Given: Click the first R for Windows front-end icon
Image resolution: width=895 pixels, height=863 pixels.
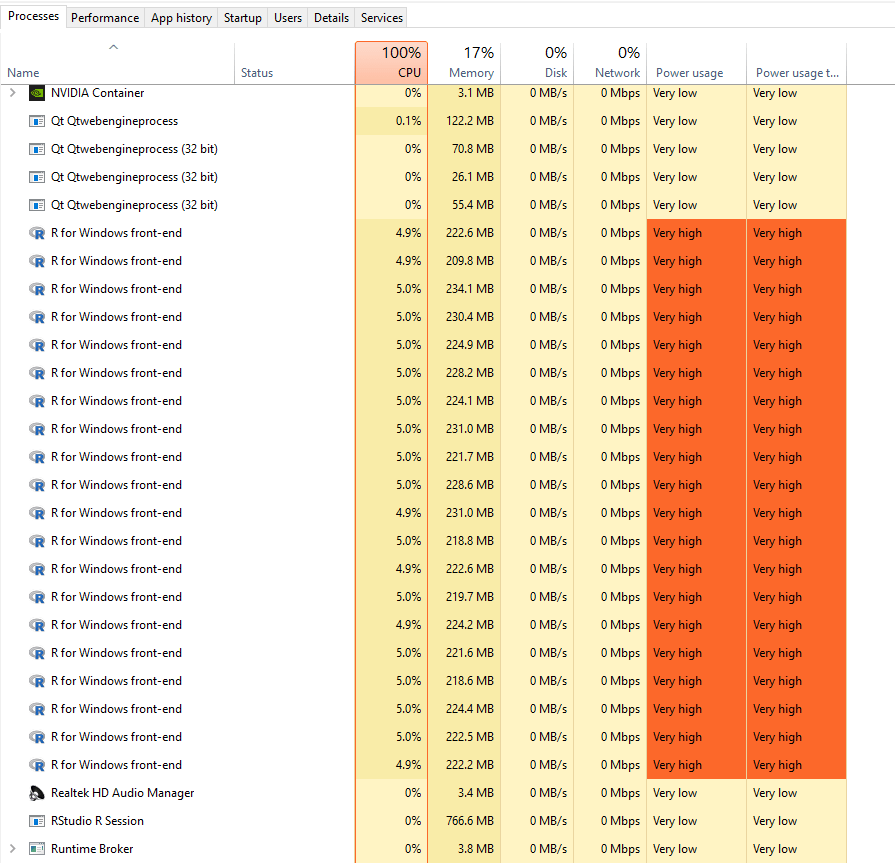Looking at the screenshot, I should point(37,233).
